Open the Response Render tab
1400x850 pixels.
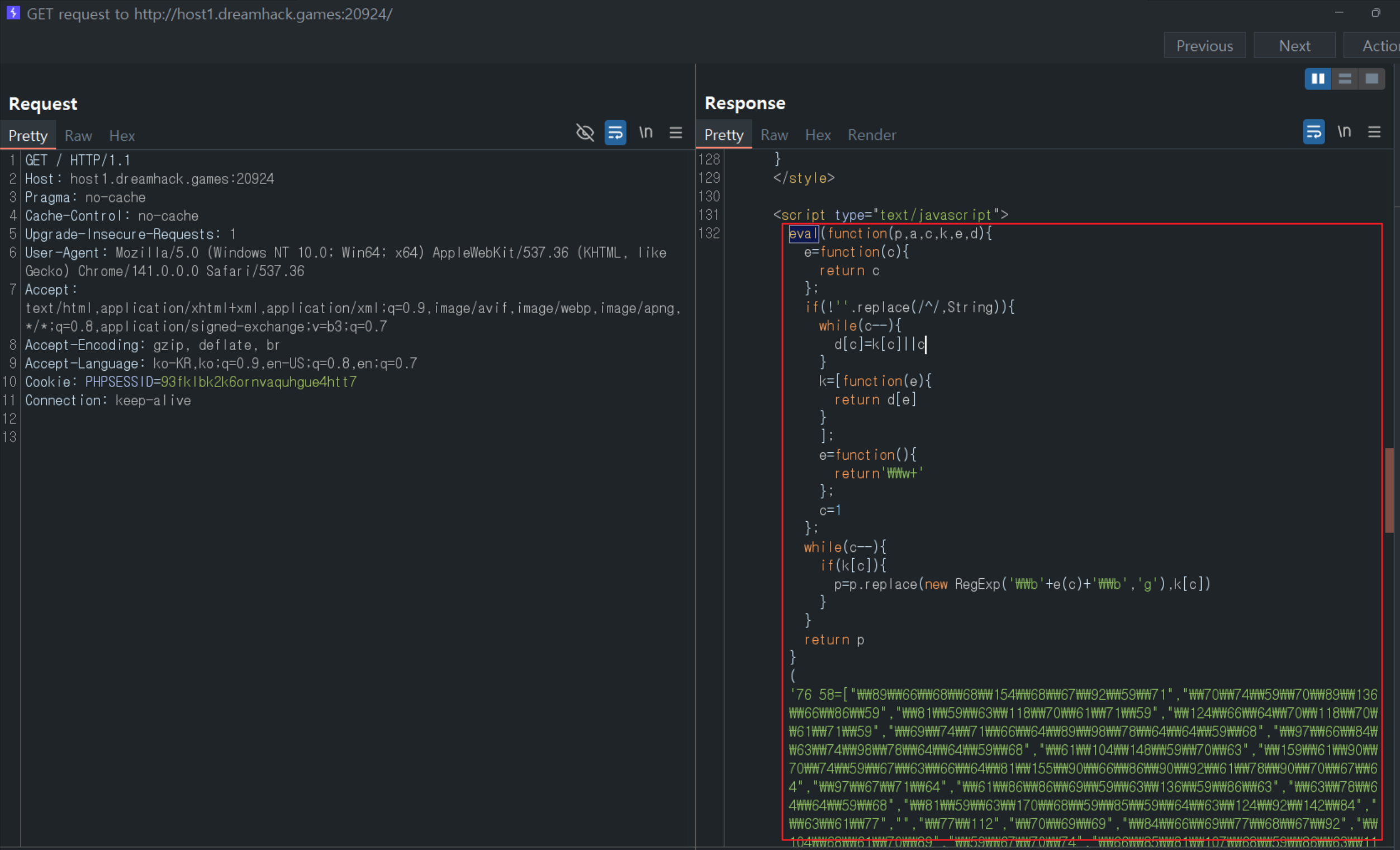[x=872, y=135]
